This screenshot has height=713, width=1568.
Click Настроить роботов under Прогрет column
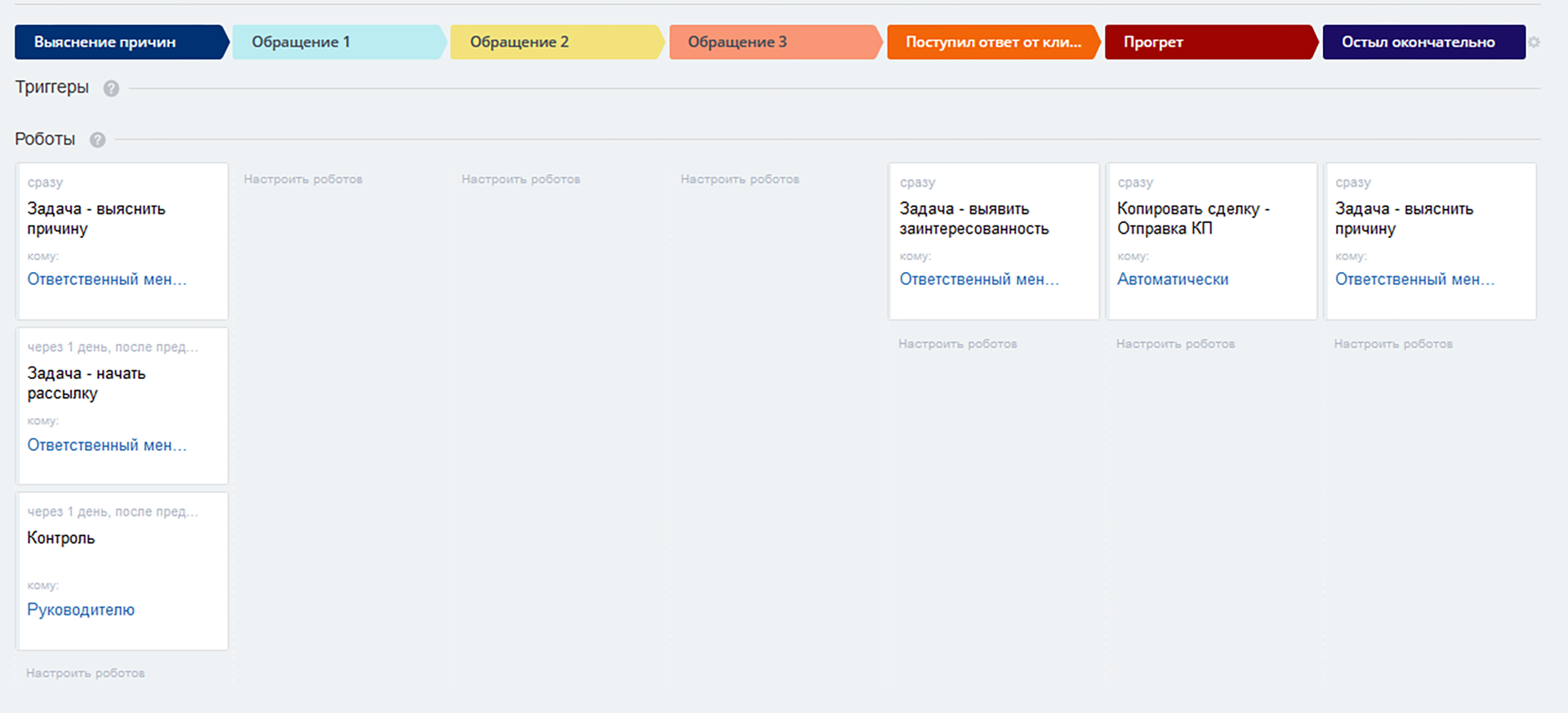1176,344
